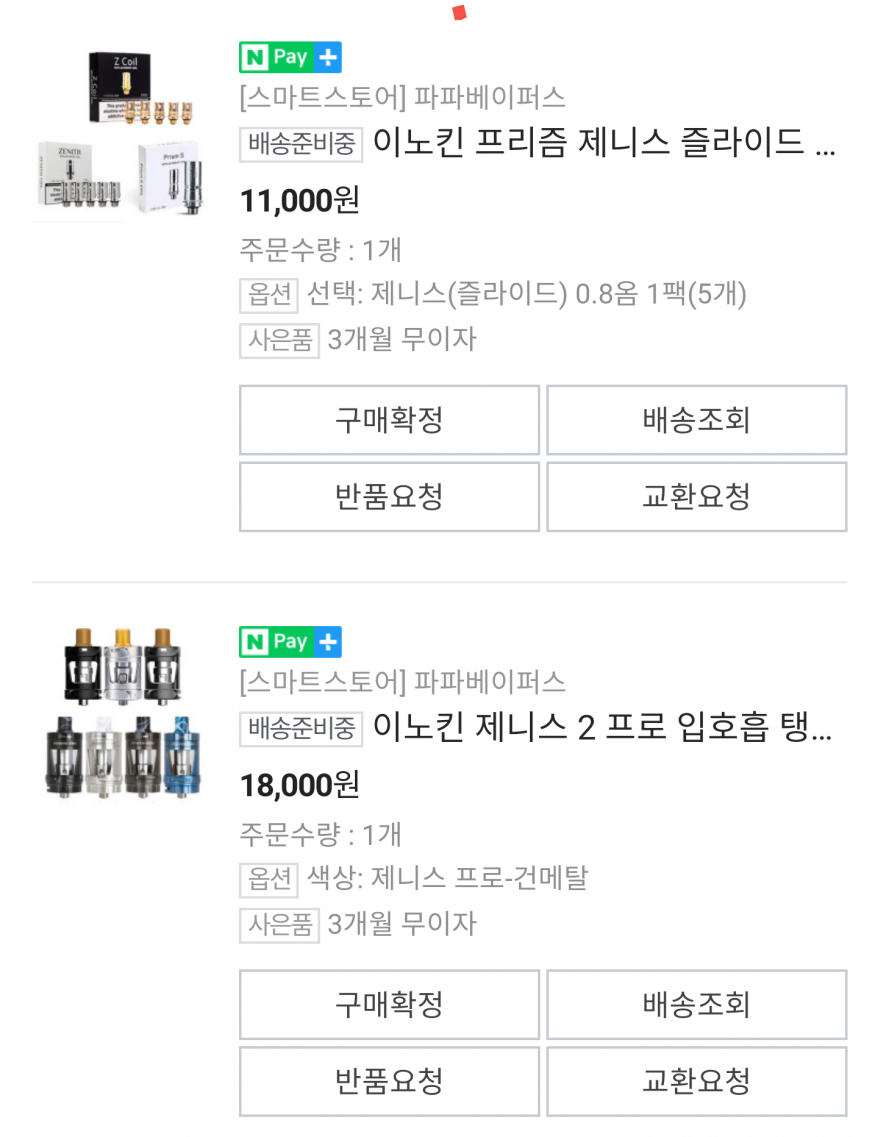Request return (반품요청) for the 18,000원 tank order

point(389,1081)
